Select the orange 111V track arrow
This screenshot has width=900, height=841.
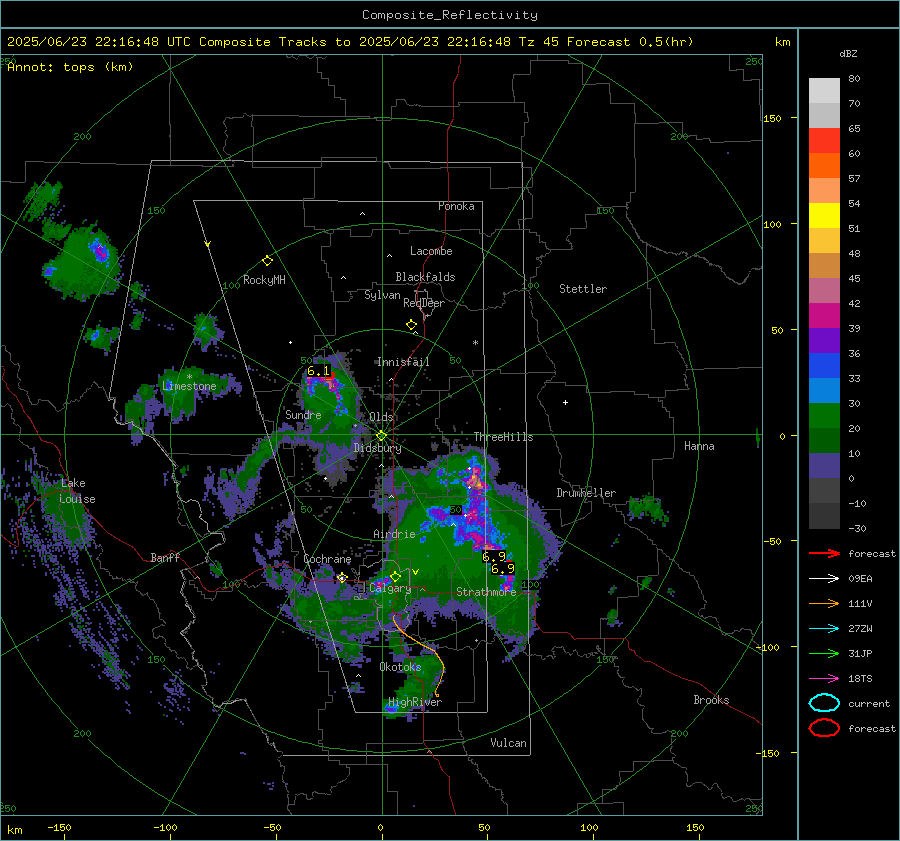pyautogui.click(x=824, y=603)
